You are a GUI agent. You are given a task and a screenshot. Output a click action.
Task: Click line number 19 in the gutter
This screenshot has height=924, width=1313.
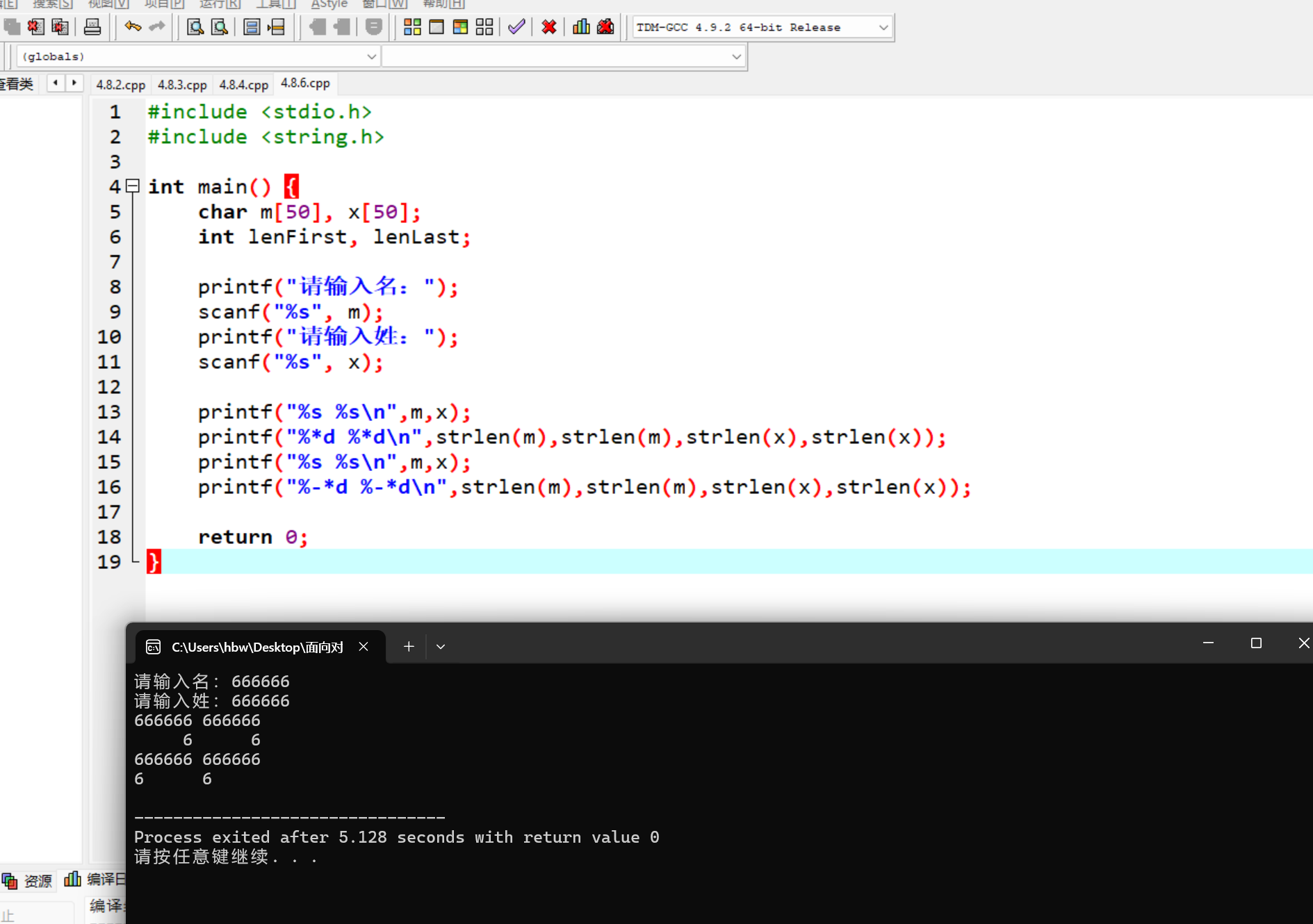109,562
